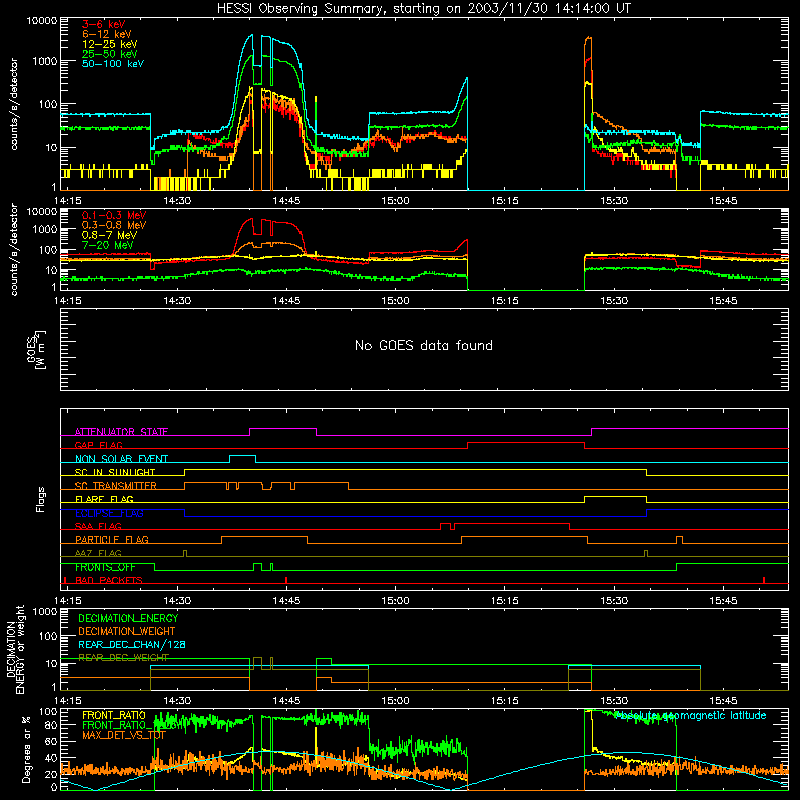Click the '0.3-0.8 MeV' legend label
This screenshot has height=800, width=800.
pos(114,225)
